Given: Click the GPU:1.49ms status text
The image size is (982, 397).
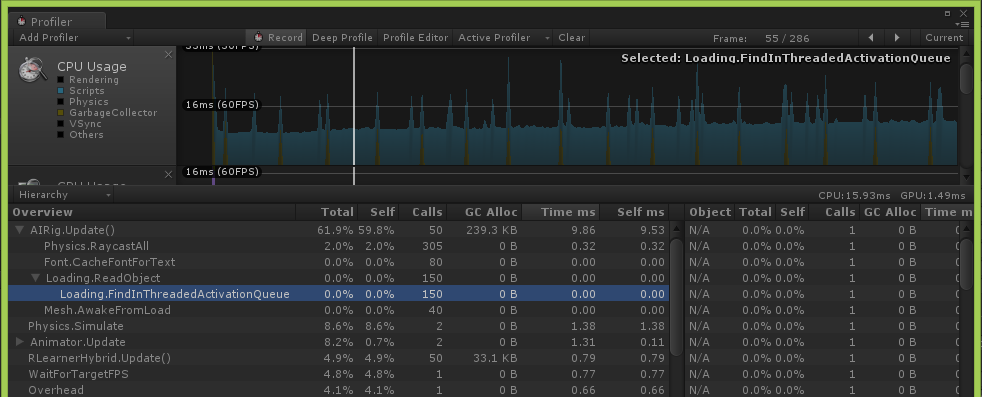Looking at the screenshot, I should tap(933, 195).
